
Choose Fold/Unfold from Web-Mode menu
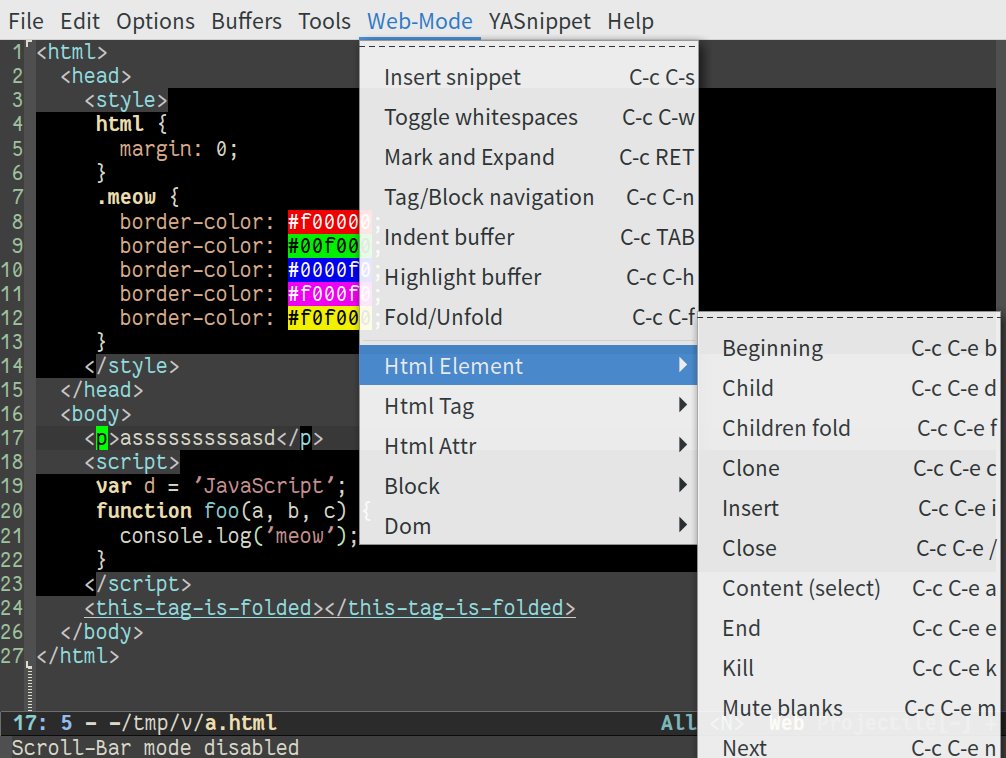(x=529, y=317)
